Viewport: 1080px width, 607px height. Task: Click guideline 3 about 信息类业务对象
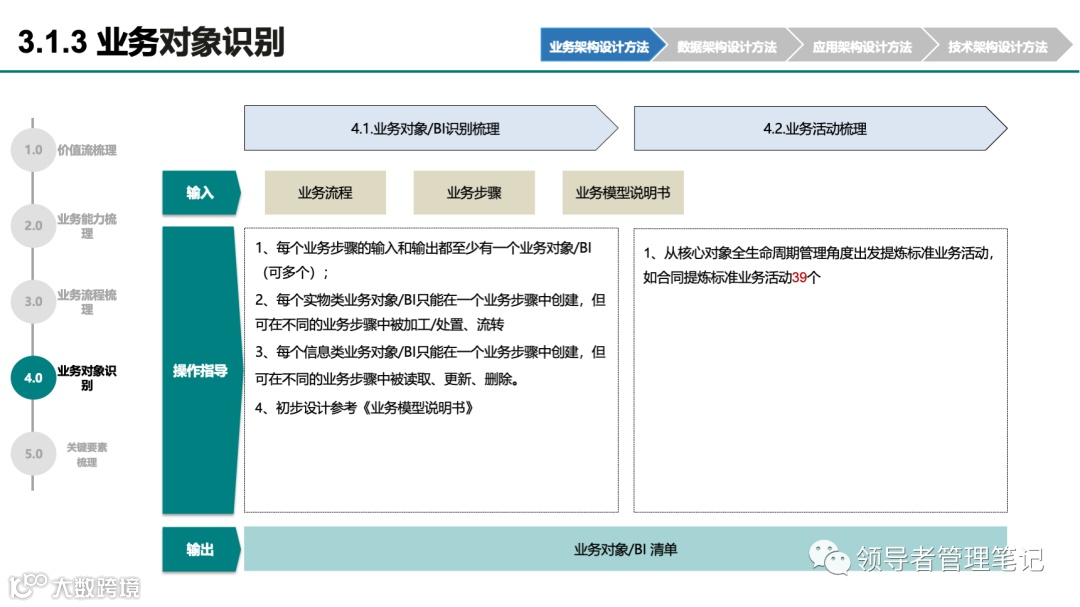430,365
